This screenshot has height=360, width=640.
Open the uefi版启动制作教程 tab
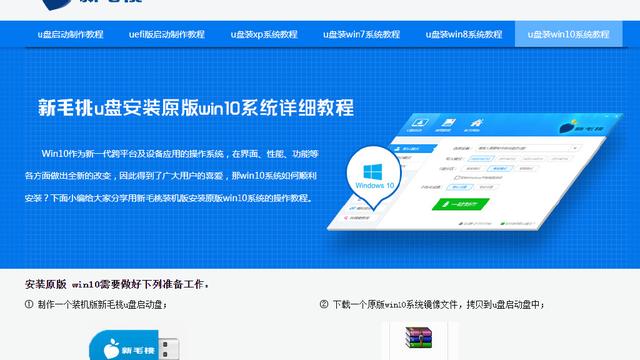tap(166, 34)
